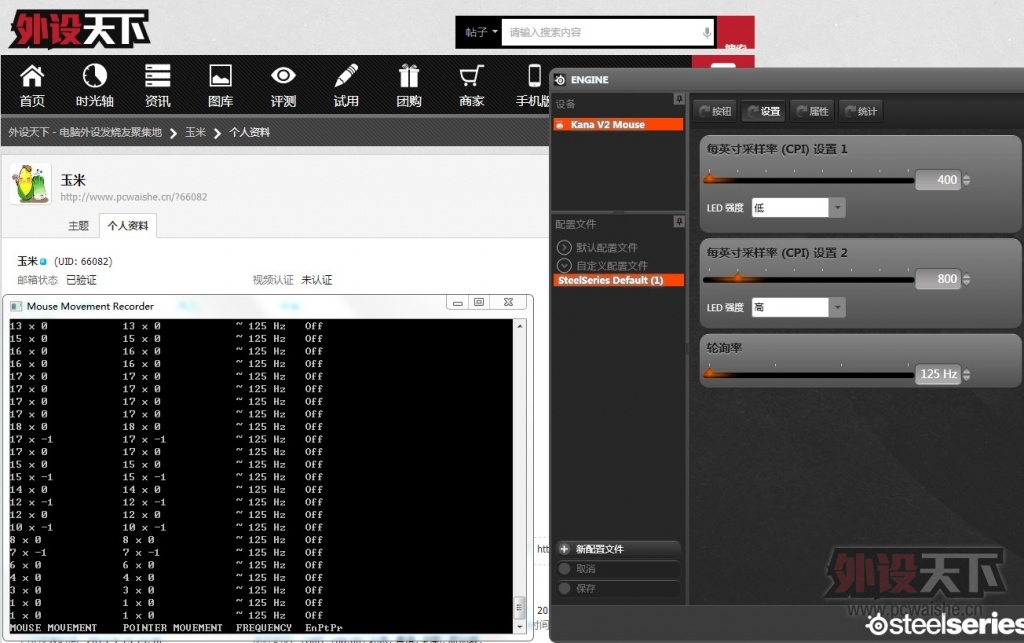1024x643 pixels.
Task: Switch to the 设置 tab in Engine
Action: 764,111
